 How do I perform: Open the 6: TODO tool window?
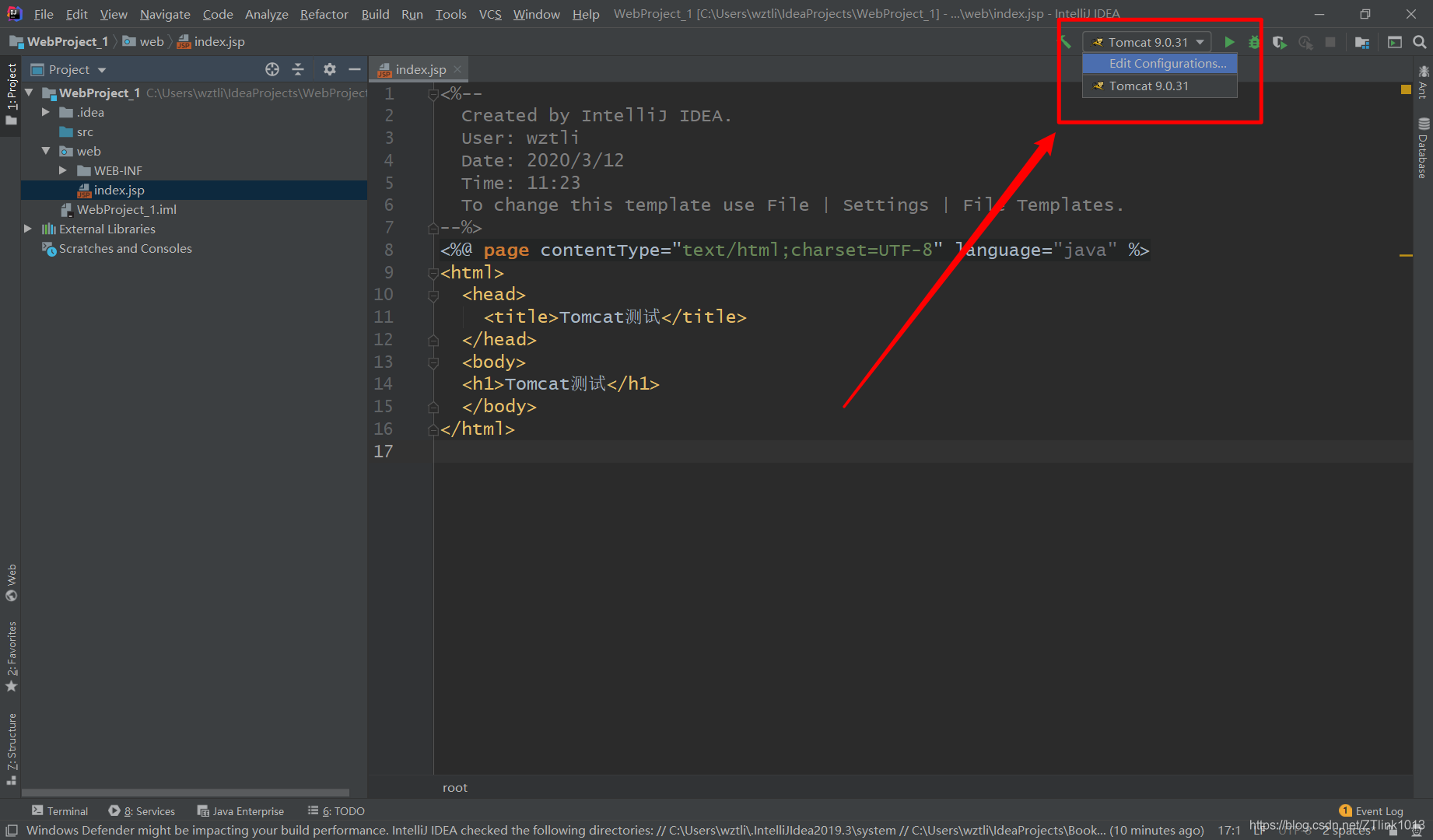click(x=336, y=811)
